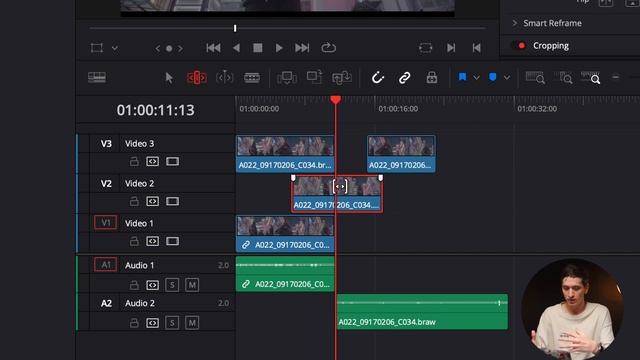Disable the Video 3 track
The image size is (640, 360).
click(x=172, y=162)
